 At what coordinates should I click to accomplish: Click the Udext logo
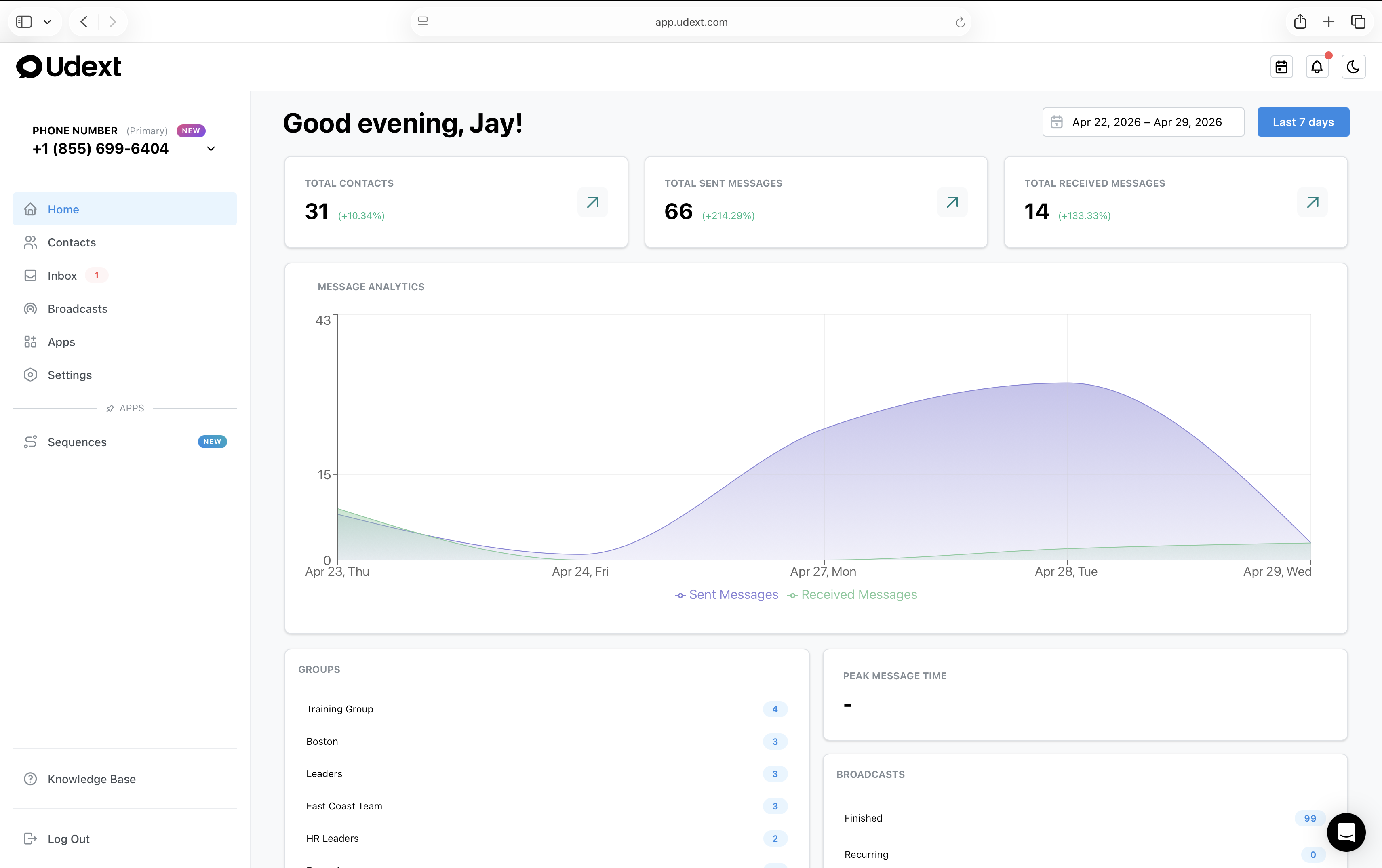(x=68, y=67)
